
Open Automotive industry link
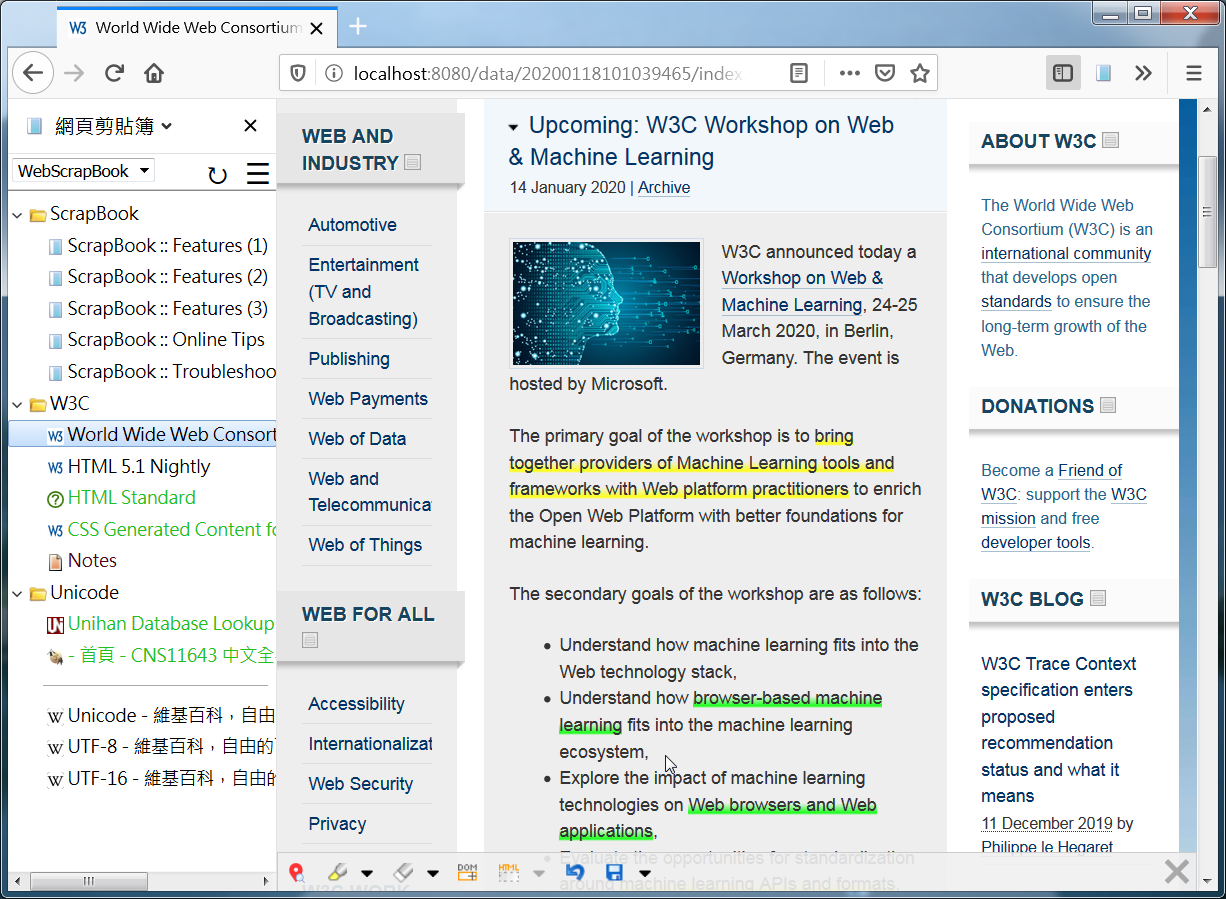point(352,225)
